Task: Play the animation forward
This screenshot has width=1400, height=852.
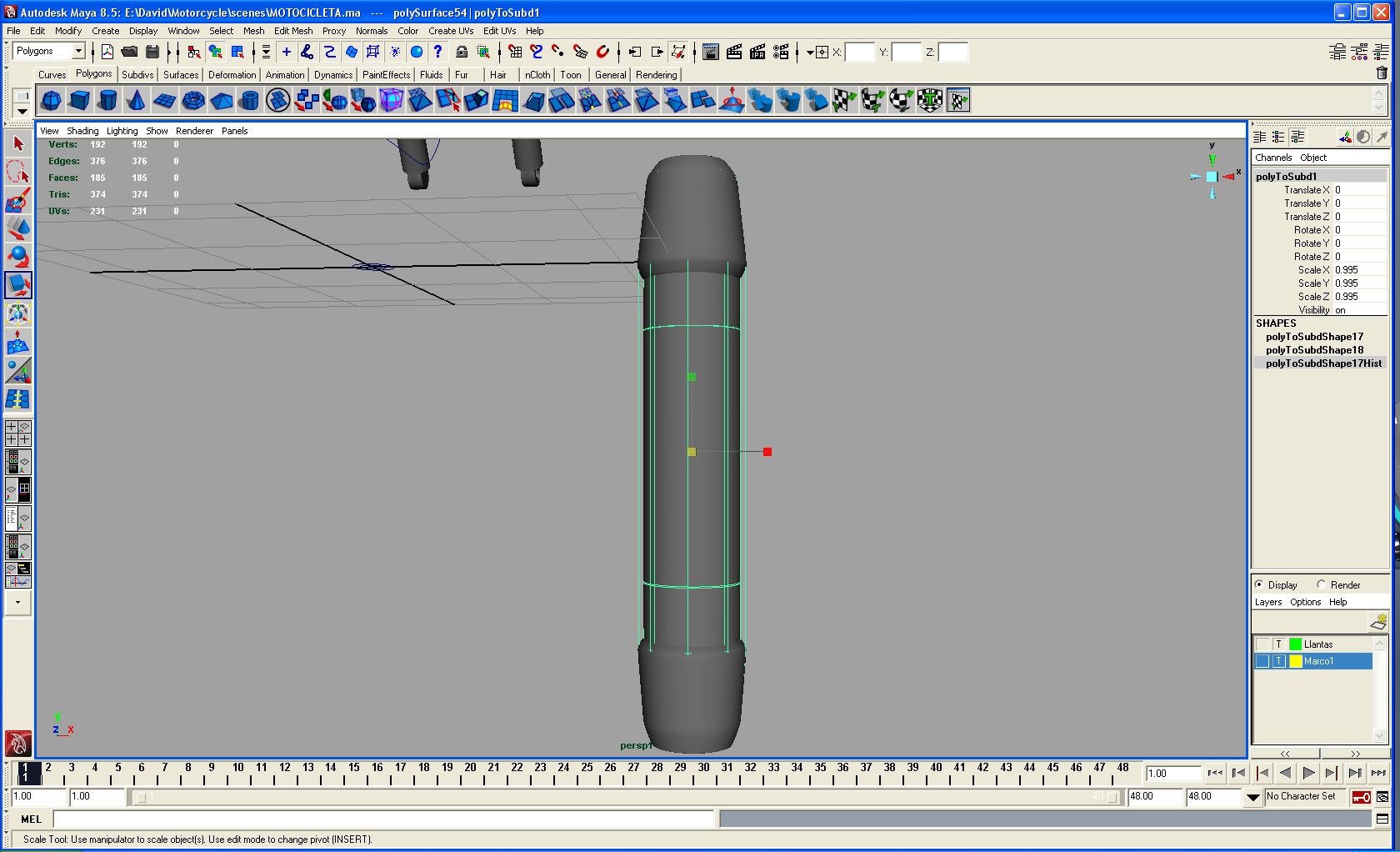Action: point(1308,774)
